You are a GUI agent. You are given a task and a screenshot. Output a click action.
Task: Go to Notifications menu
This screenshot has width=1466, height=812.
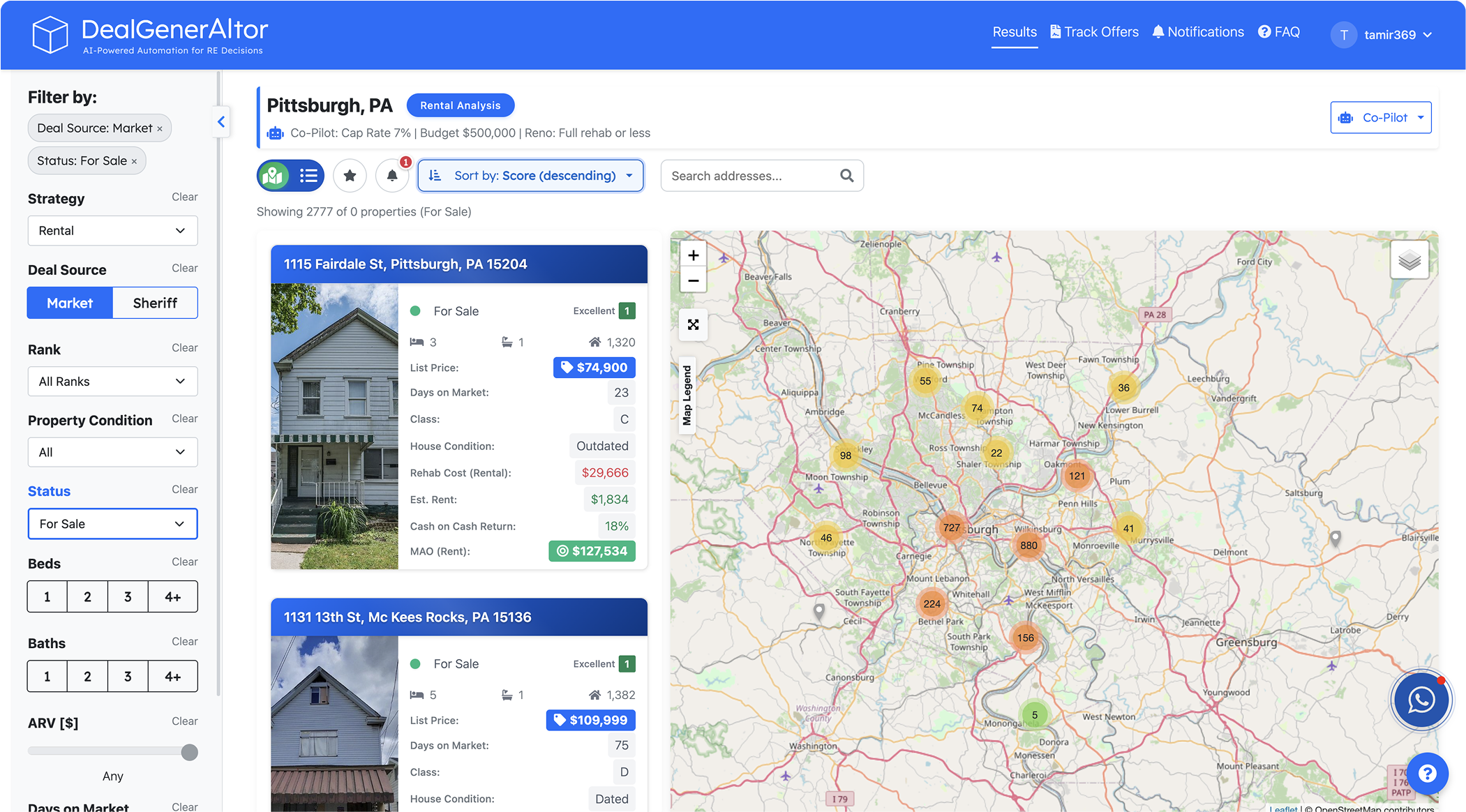pos(1197,32)
